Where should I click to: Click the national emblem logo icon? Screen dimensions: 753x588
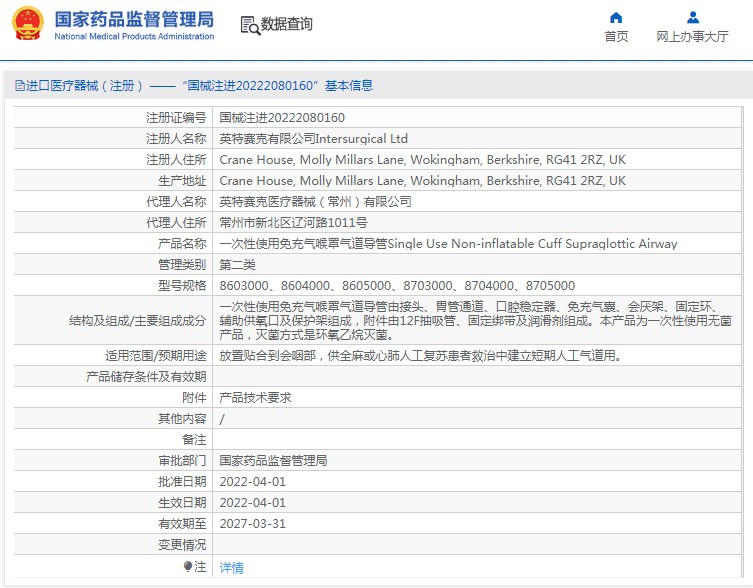[x=28, y=24]
